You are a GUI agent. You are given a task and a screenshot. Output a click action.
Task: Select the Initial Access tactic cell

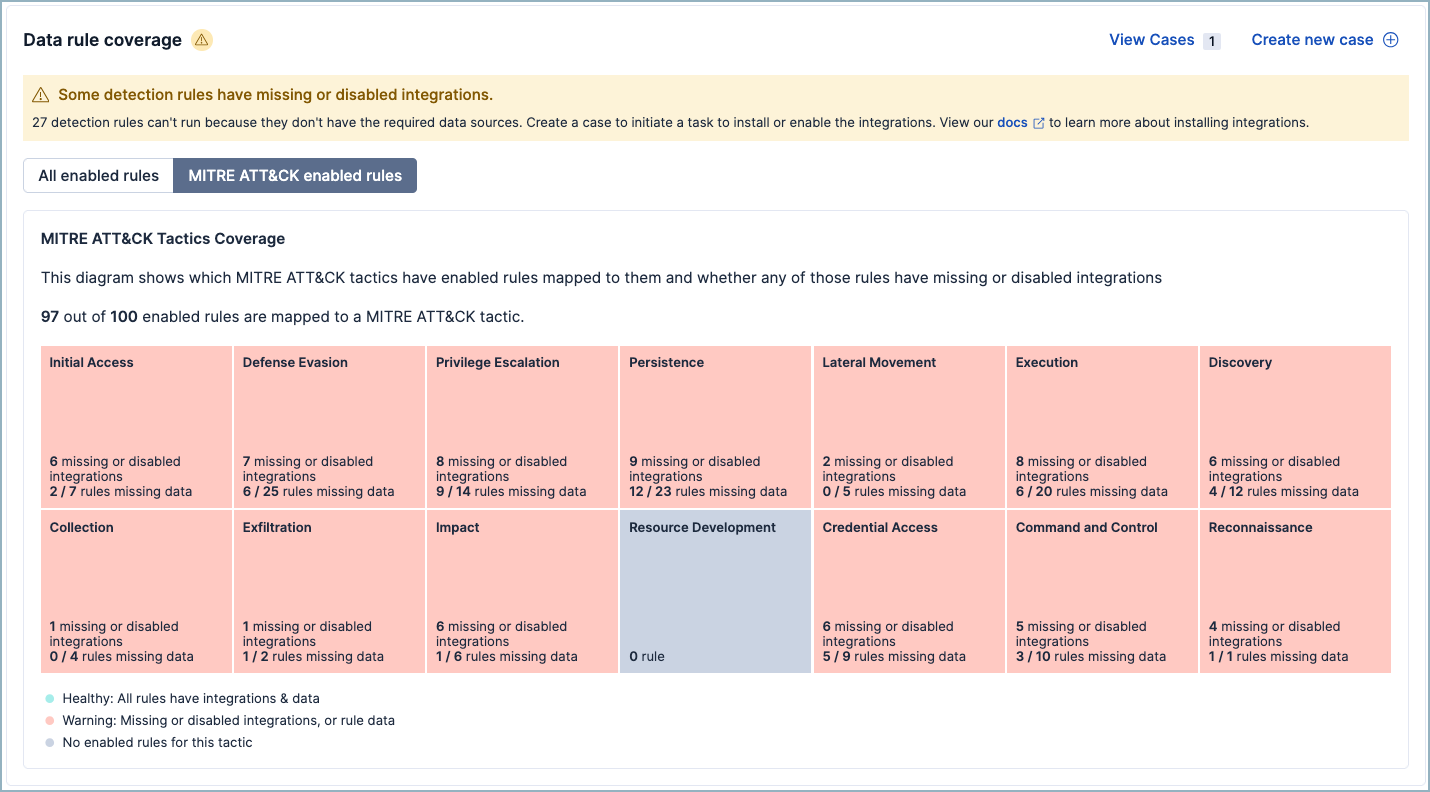136,426
